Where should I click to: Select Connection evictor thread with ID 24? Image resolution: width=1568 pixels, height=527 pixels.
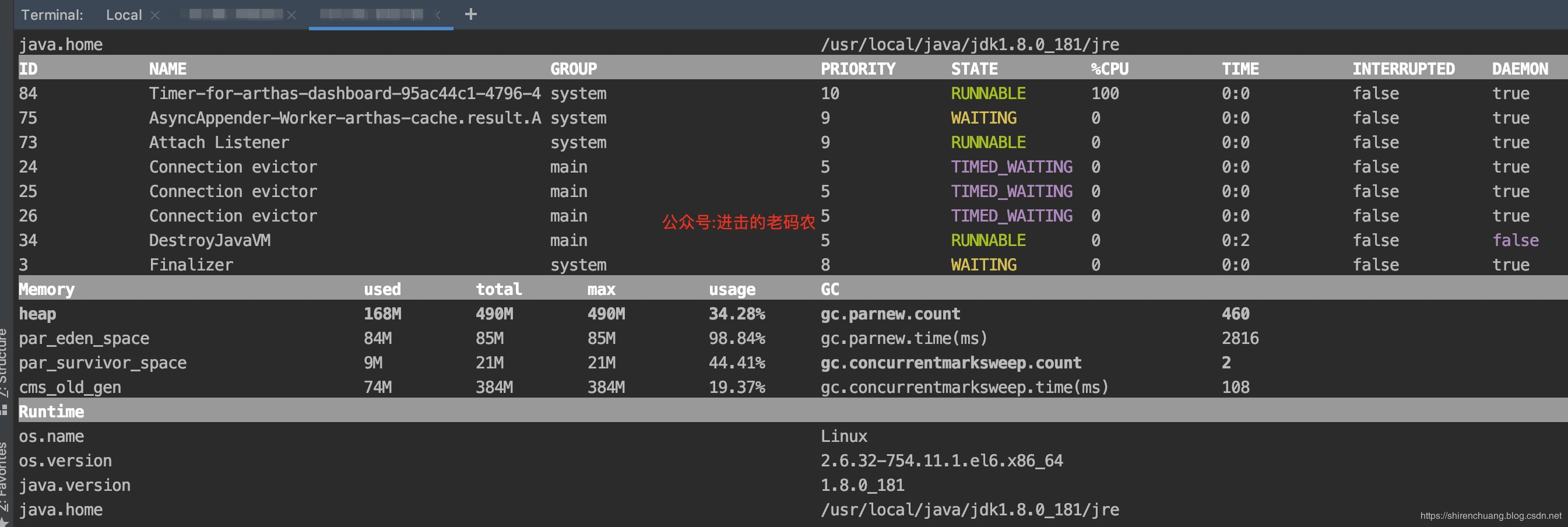[233, 167]
